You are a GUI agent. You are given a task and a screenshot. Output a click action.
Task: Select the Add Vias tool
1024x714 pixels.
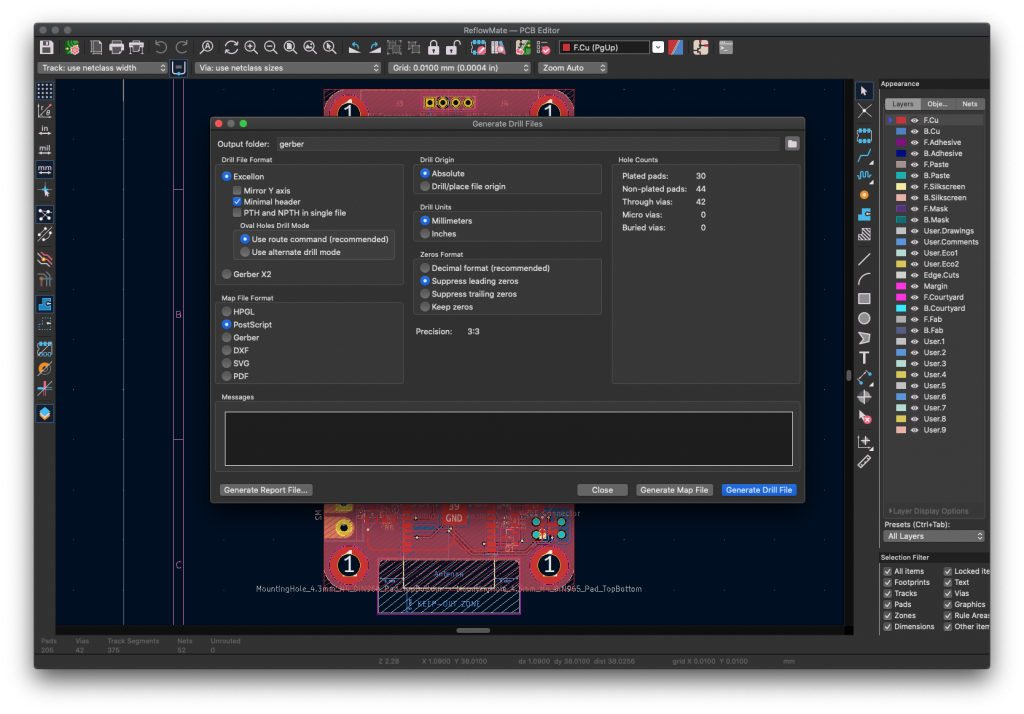pyautogui.click(x=864, y=195)
